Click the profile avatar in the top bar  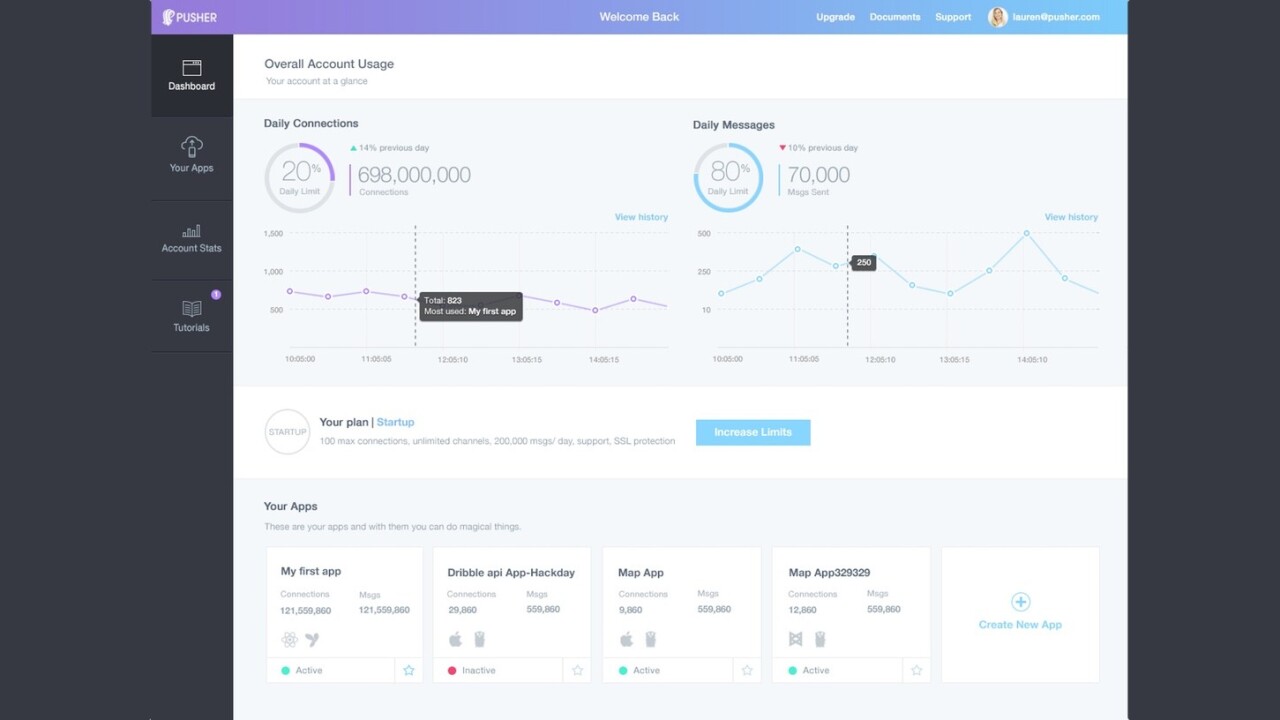click(997, 16)
